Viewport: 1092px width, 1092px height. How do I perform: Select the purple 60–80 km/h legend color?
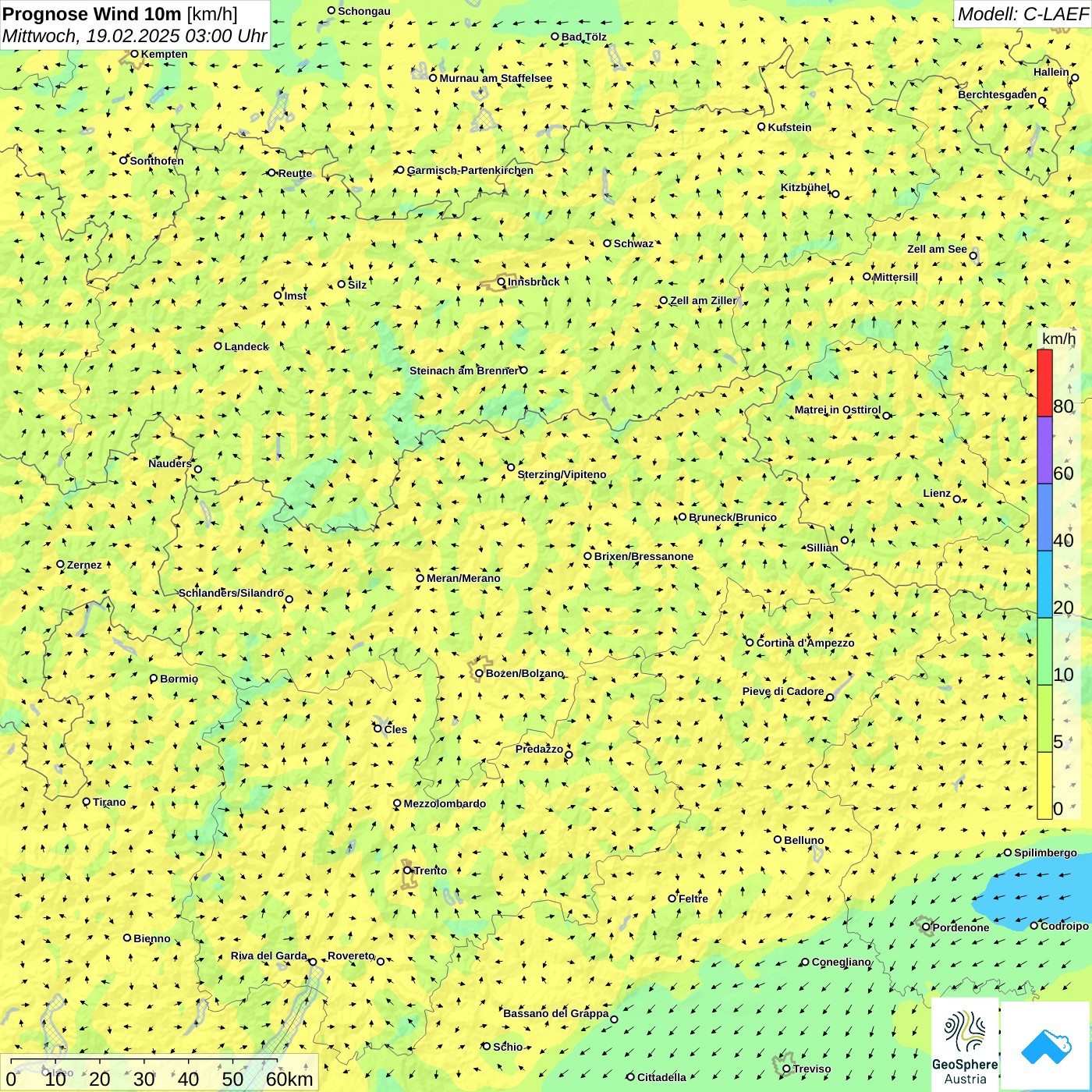[1044, 450]
